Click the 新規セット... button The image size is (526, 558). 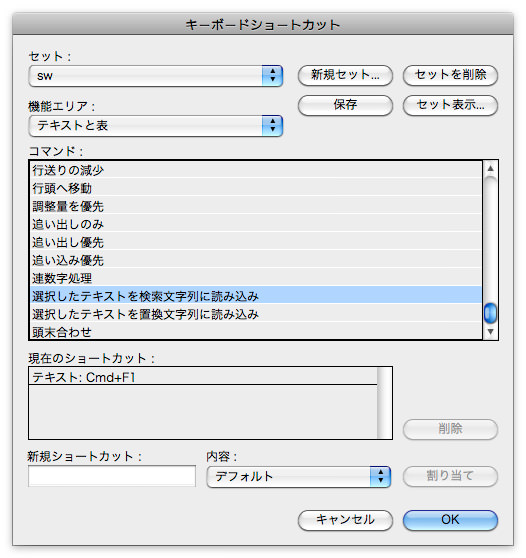pyautogui.click(x=345, y=75)
